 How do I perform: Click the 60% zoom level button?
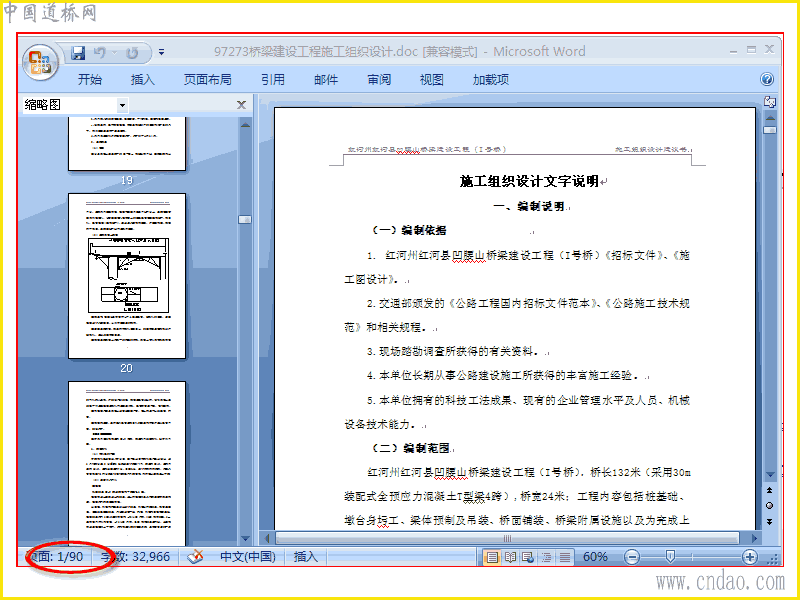click(x=595, y=557)
